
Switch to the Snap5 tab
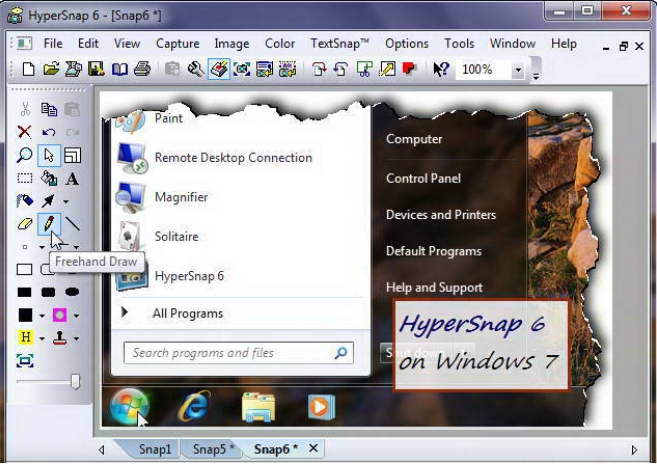[x=212, y=449]
